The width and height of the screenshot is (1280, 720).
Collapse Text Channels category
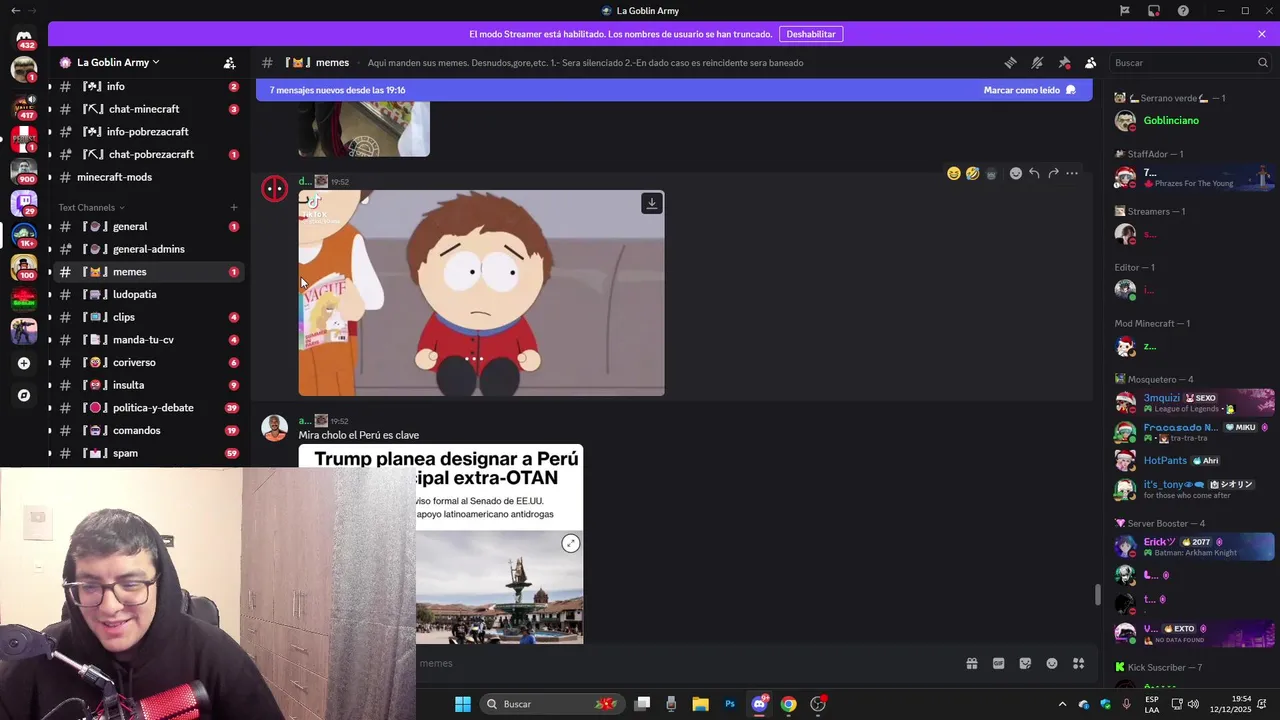[91, 207]
